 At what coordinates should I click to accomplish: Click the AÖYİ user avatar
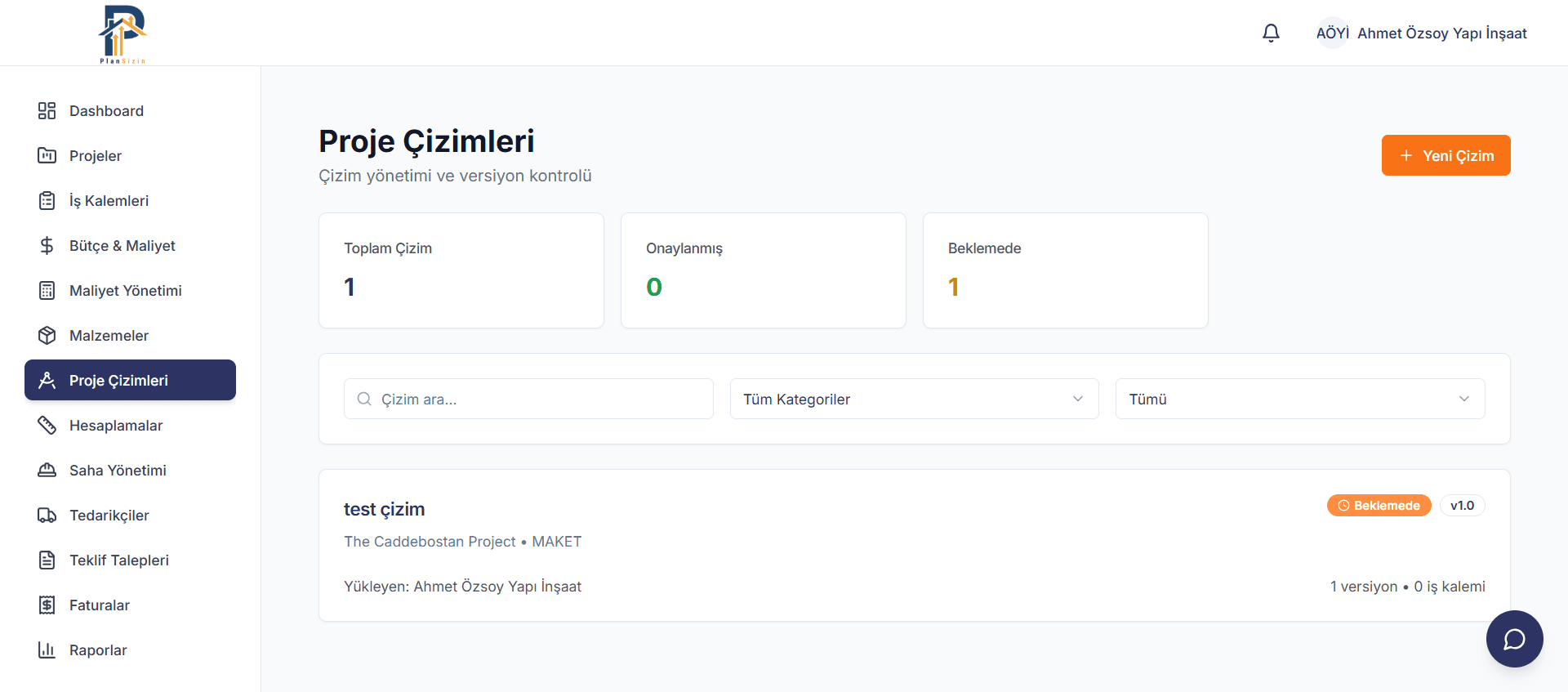click(1332, 33)
